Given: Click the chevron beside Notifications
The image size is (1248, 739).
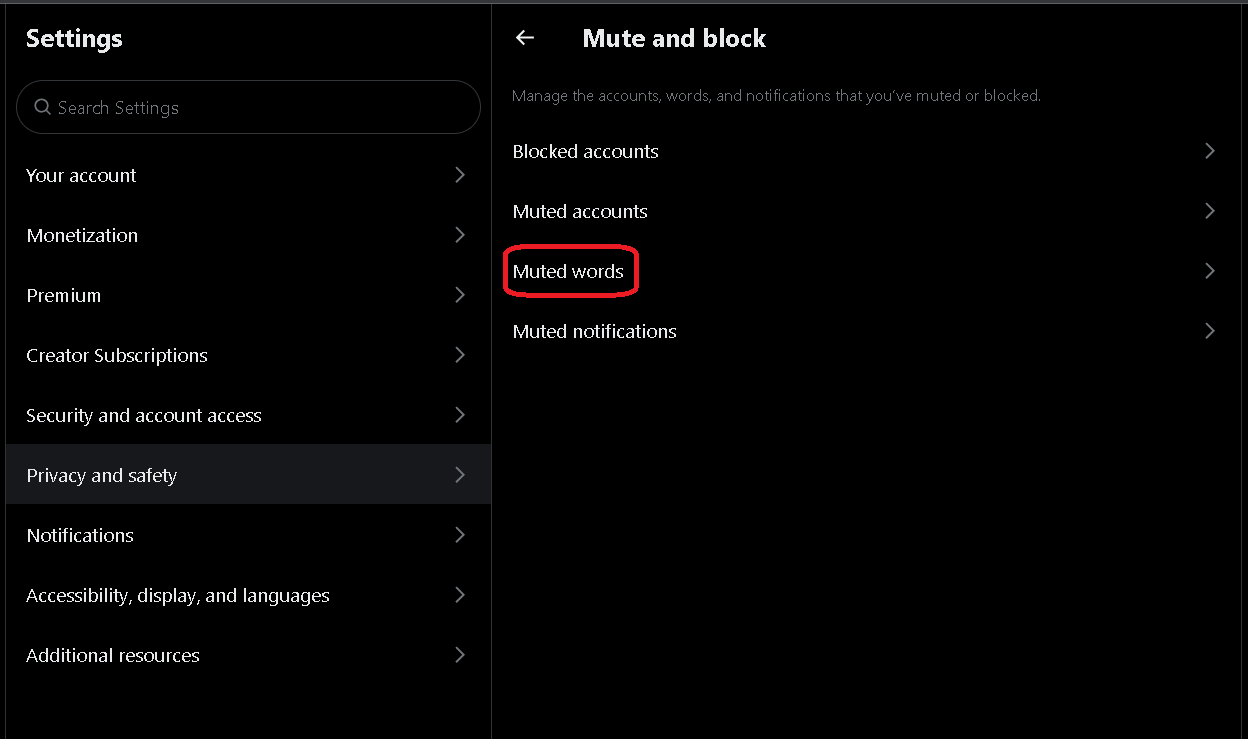Looking at the screenshot, I should 460,534.
